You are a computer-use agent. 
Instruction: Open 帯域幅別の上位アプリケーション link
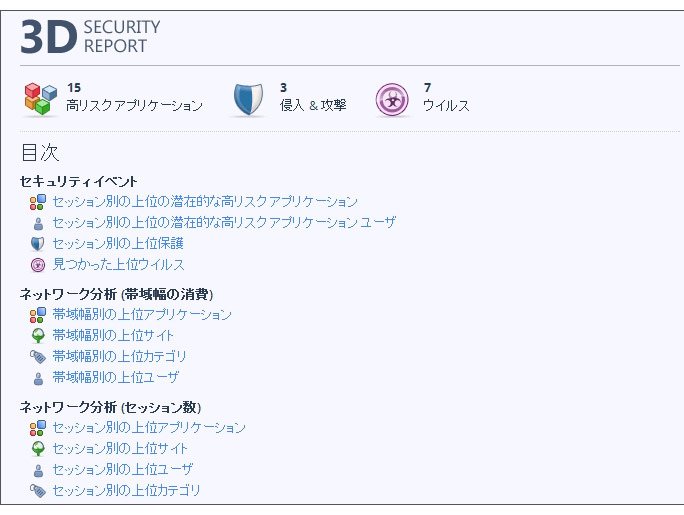(142, 314)
